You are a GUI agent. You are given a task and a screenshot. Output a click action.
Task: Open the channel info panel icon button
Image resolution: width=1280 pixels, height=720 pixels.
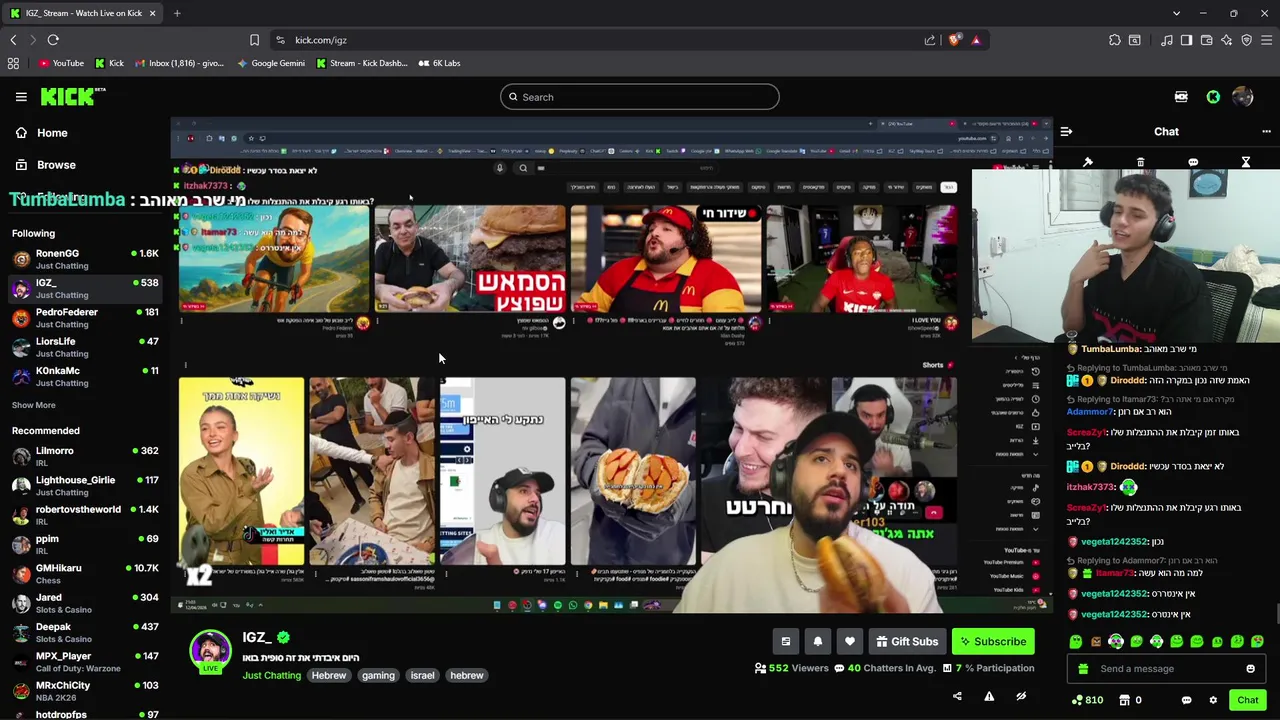(786, 642)
